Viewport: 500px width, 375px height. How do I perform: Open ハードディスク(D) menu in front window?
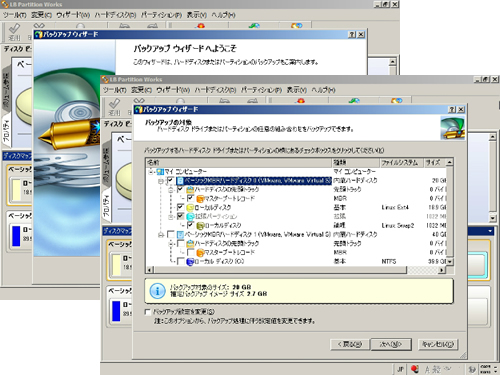(215, 90)
